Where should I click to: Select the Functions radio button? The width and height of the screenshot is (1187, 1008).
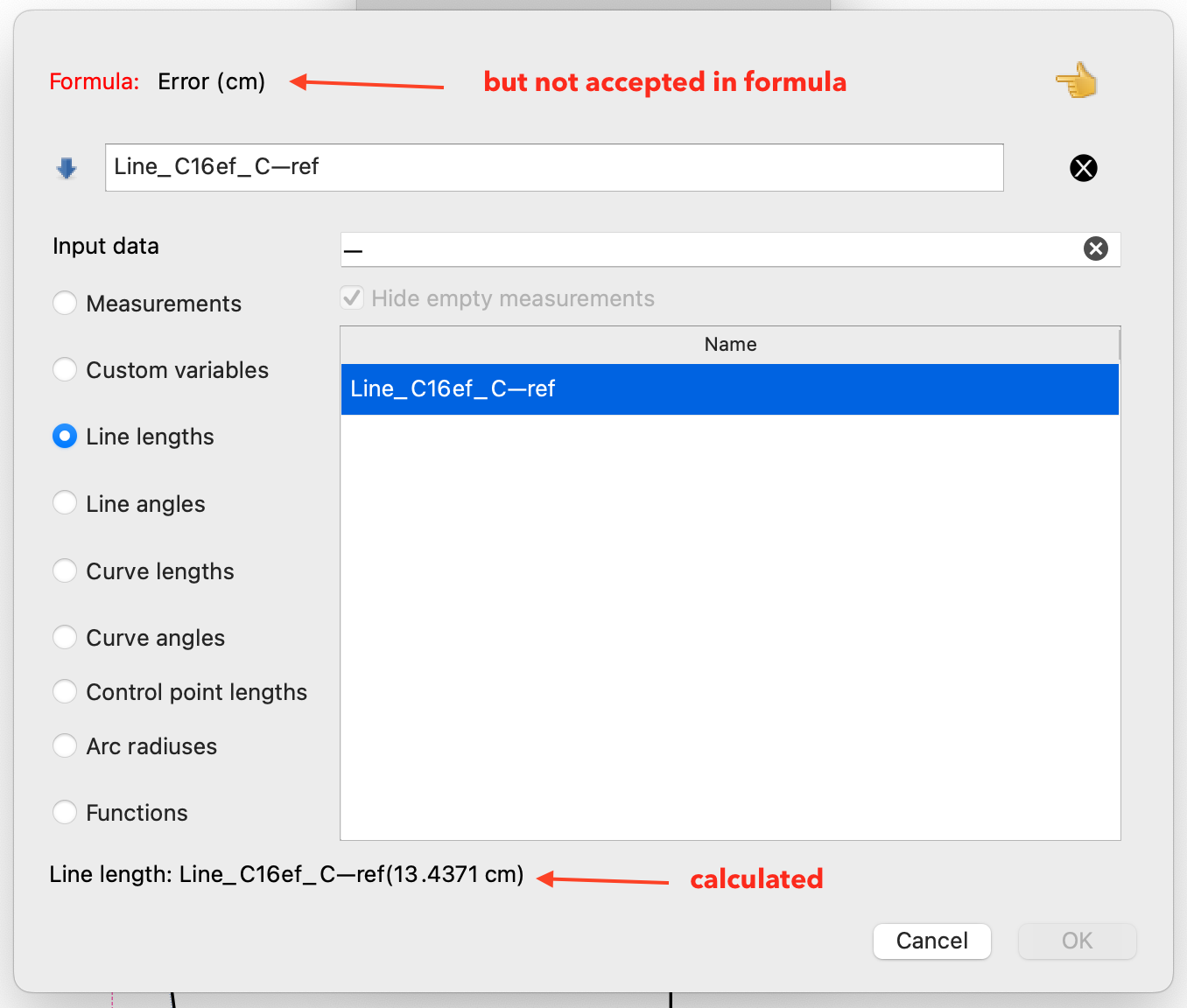point(65,813)
